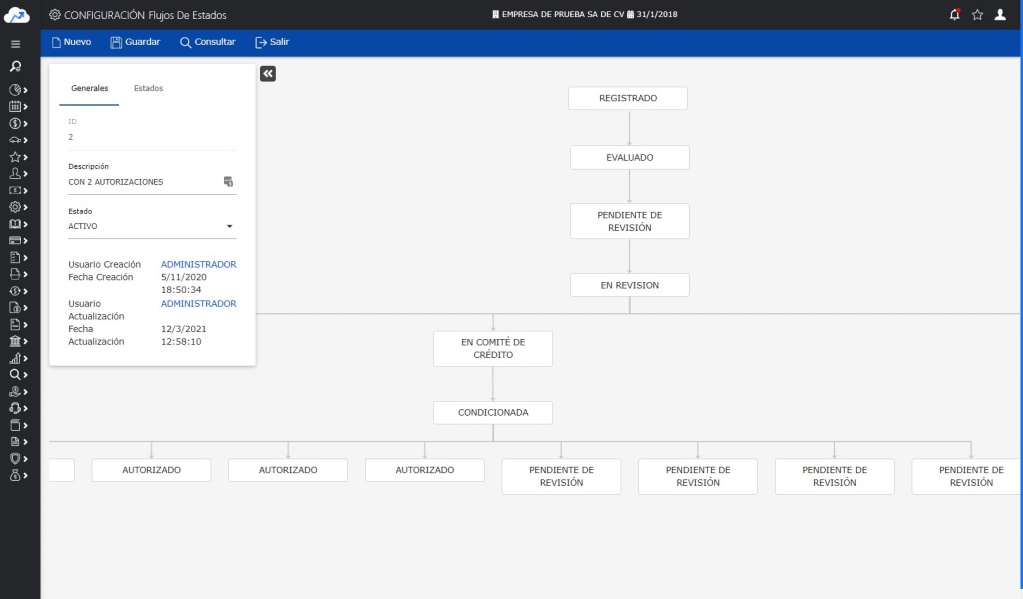Click the sidebar search menu icon

pos(15,67)
